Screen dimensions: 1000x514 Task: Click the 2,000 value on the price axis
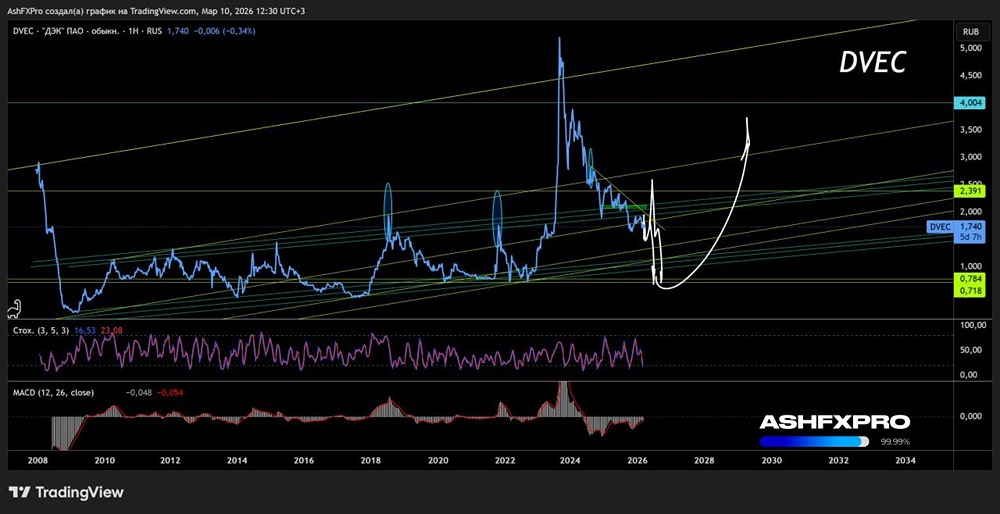click(x=969, y=211)
